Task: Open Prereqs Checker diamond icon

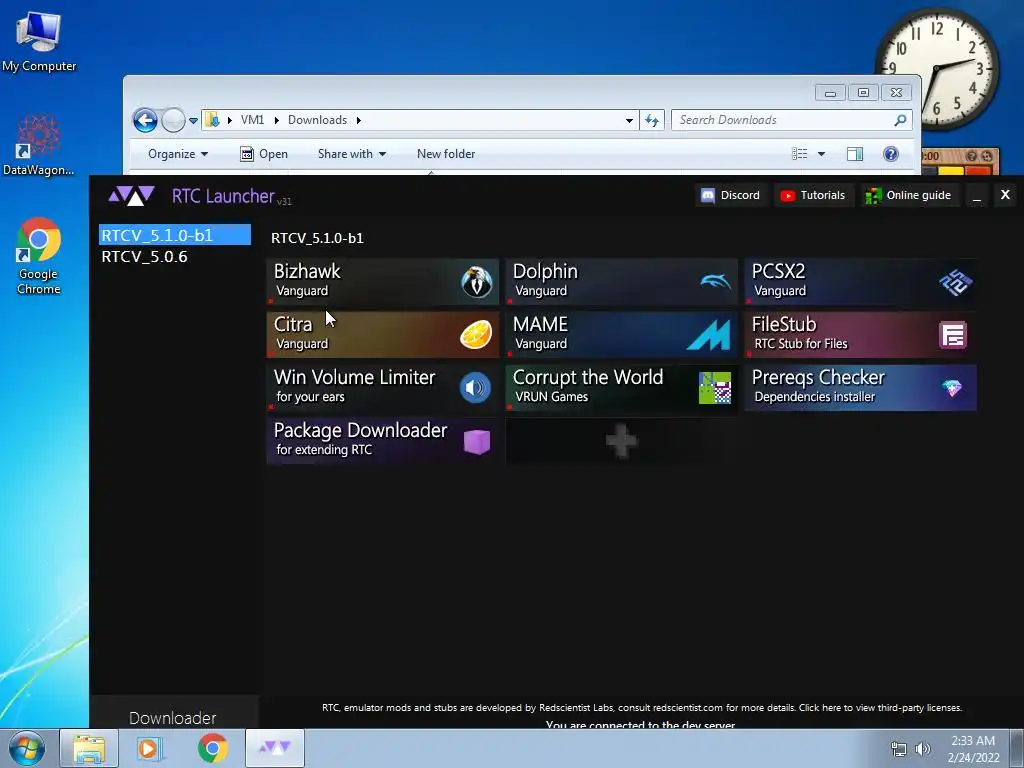Action: coord(952,389)
